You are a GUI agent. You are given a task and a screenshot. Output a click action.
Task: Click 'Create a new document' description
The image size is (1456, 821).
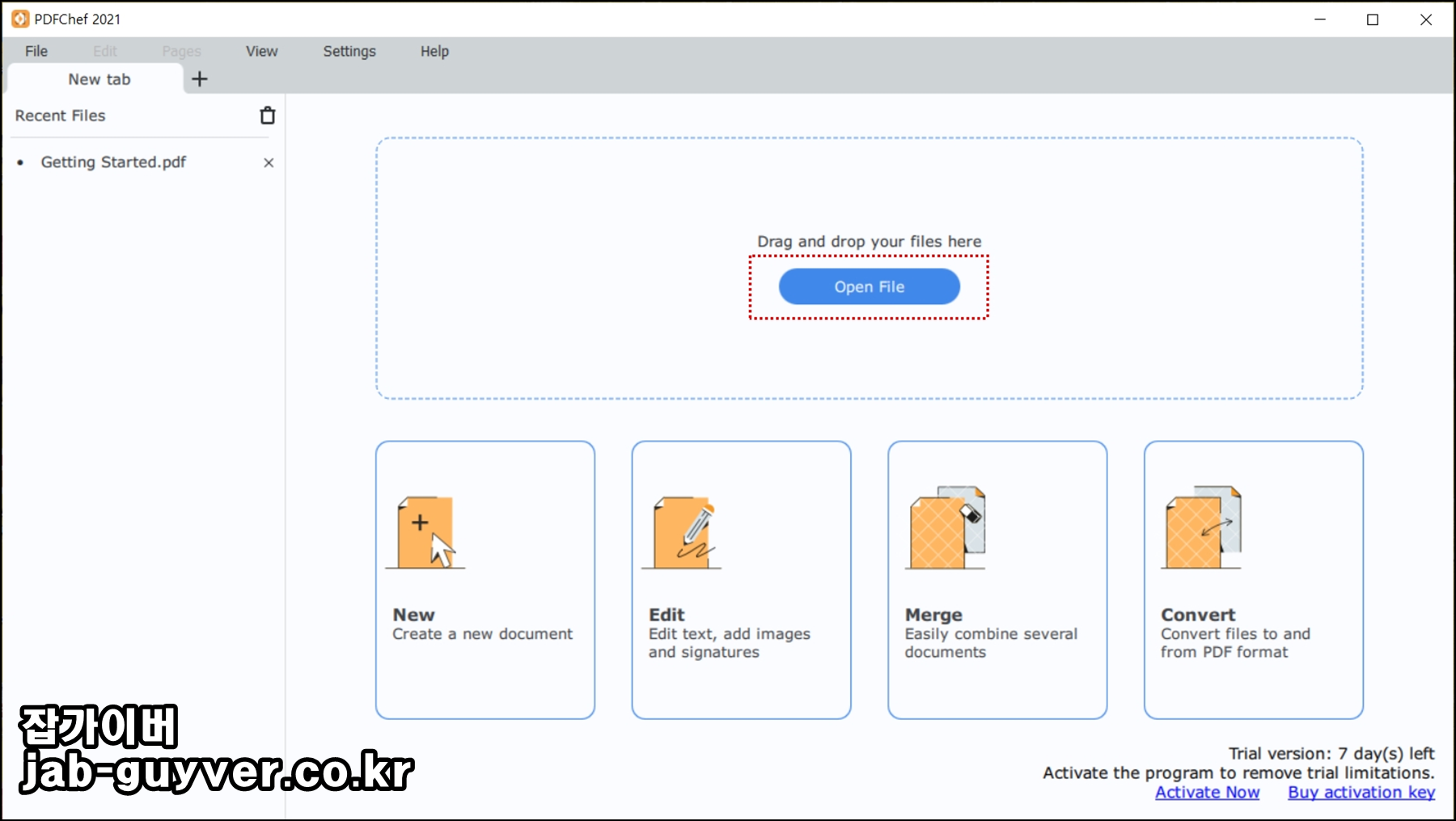(482, 634)
